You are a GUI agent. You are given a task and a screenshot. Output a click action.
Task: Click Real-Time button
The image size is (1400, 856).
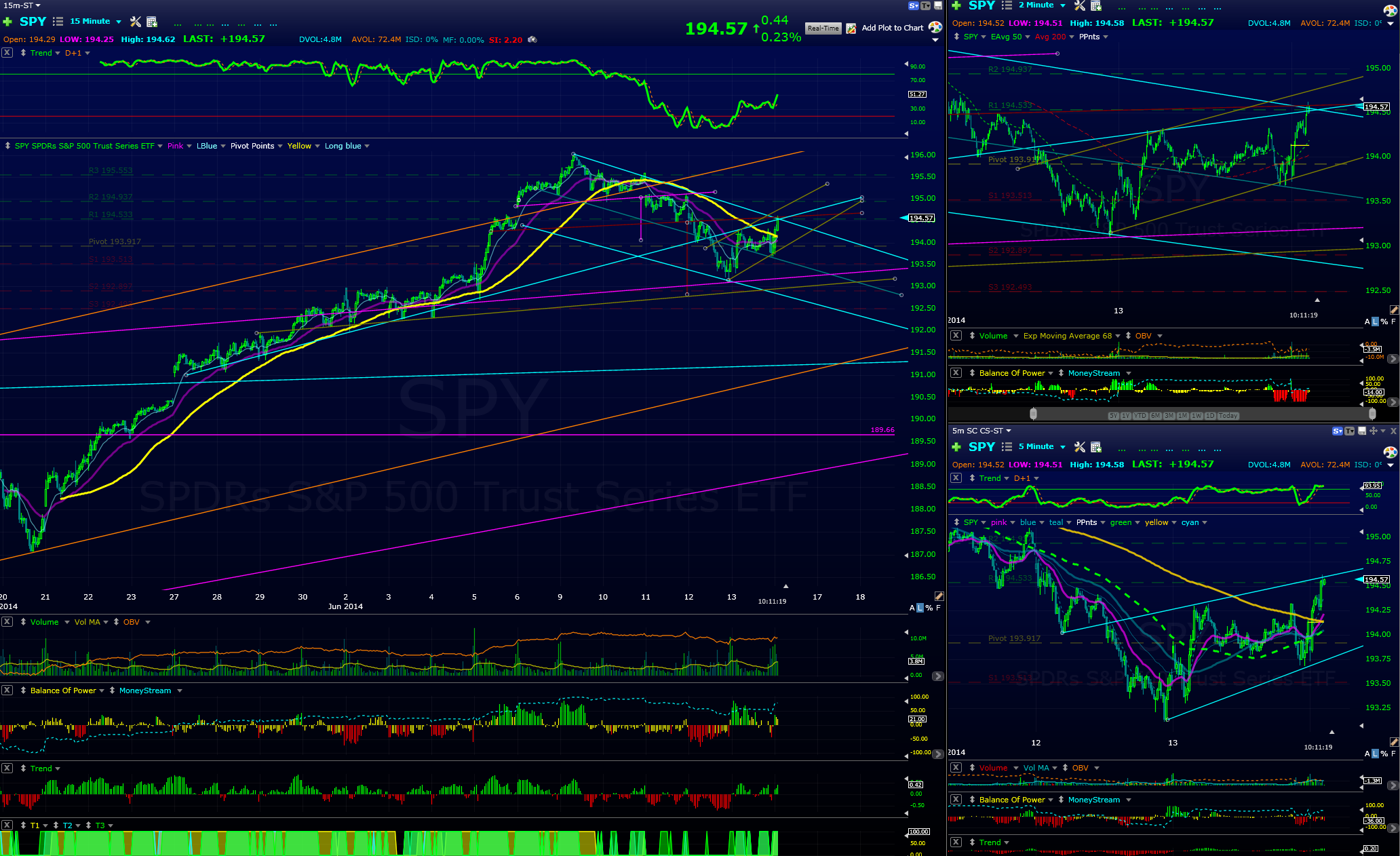pos(823,28)
